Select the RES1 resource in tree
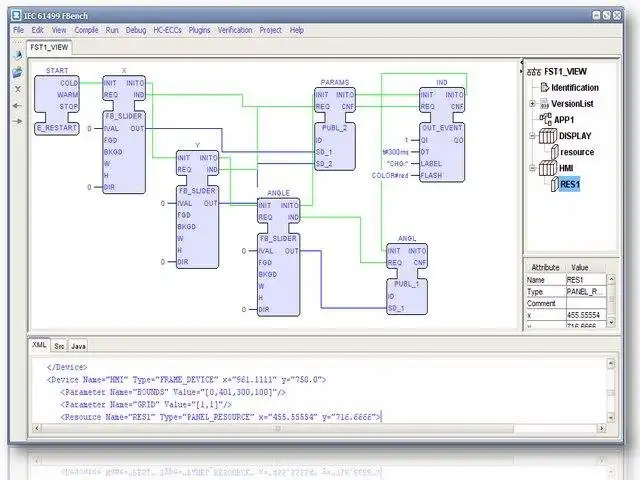This screenshot has width=640, height=480. tap(570, 184)
